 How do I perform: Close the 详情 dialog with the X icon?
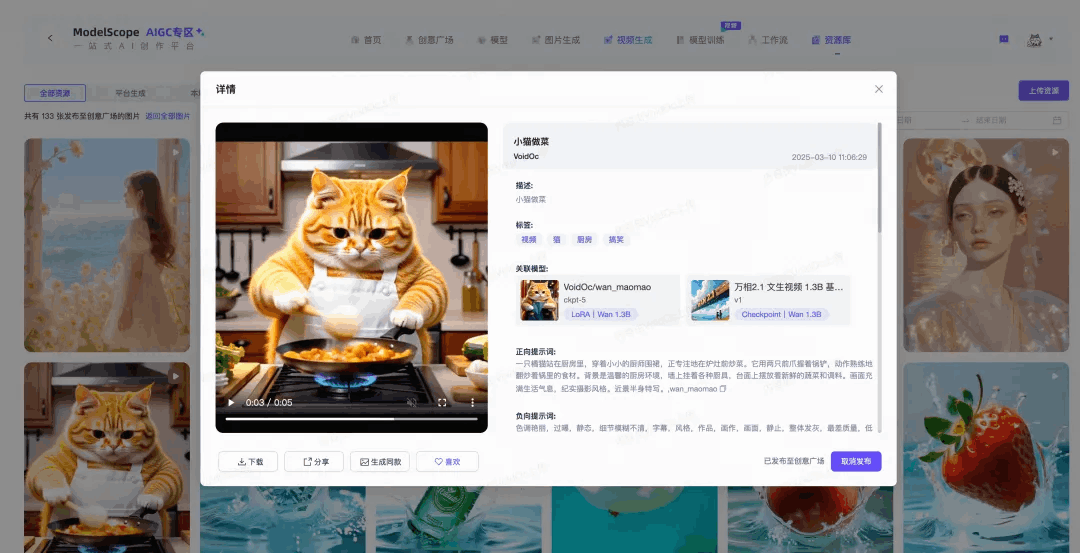coord(879,89)
